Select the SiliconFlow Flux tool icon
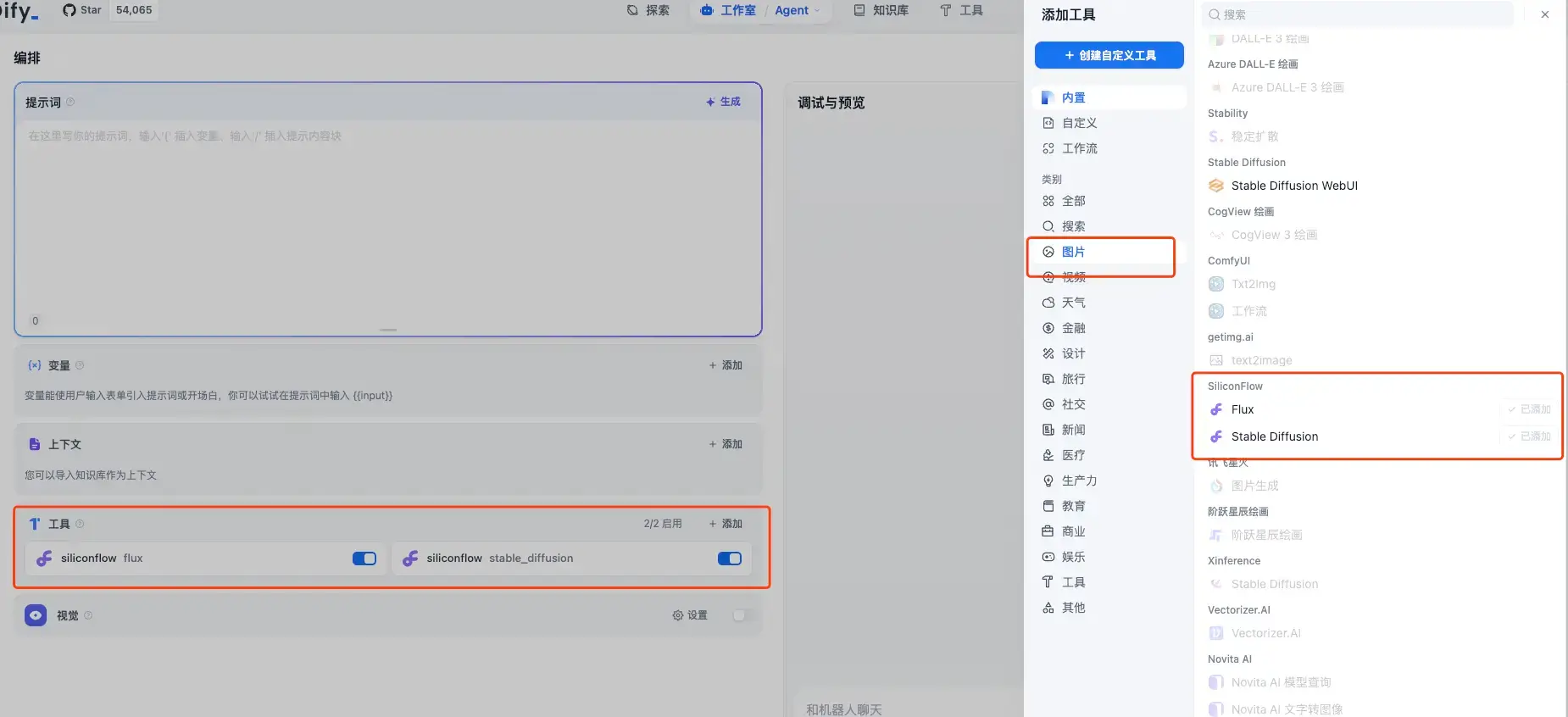The height and width of the screenshot is (717, 1568). click(1216, 409)
